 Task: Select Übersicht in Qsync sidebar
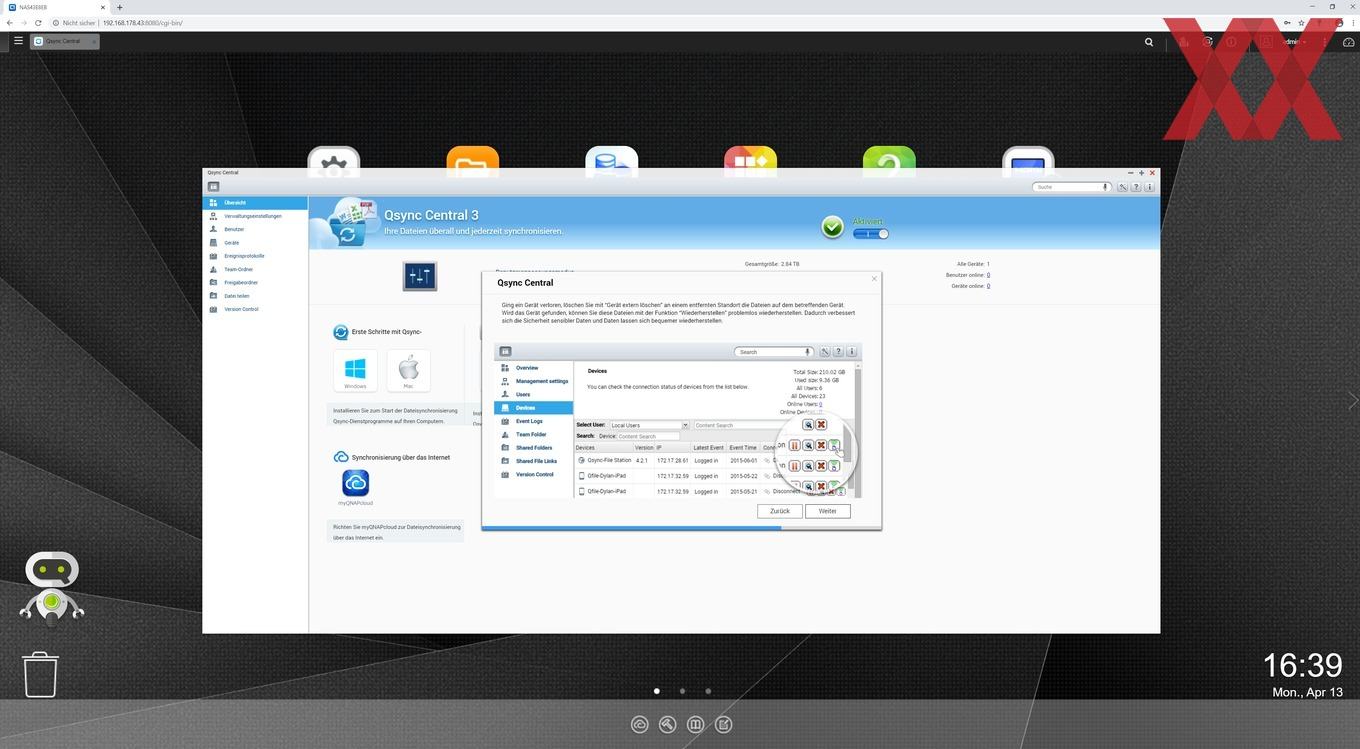click(x=255, y=202)
